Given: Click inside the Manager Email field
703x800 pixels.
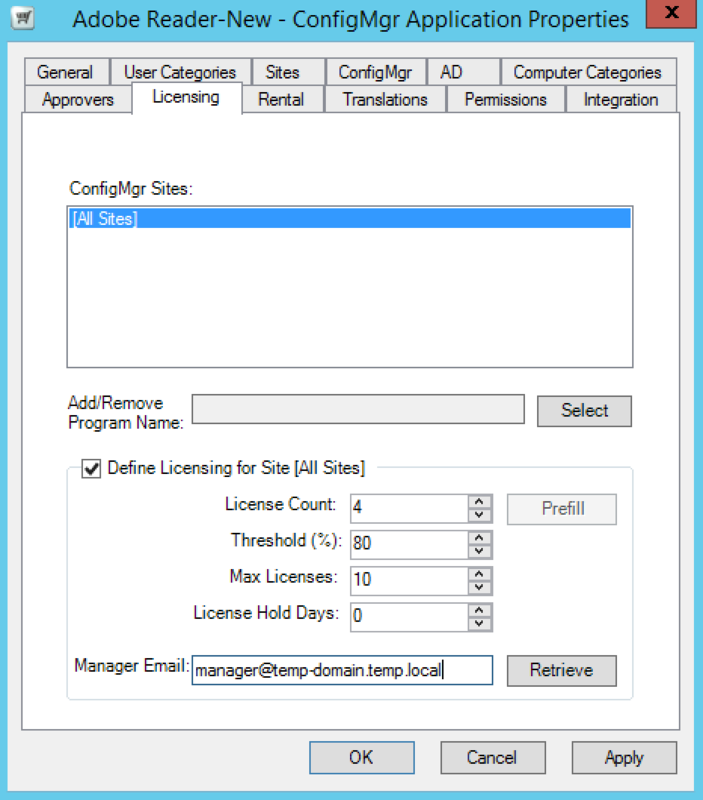Looking at the screenshot, I should [341, 670].
